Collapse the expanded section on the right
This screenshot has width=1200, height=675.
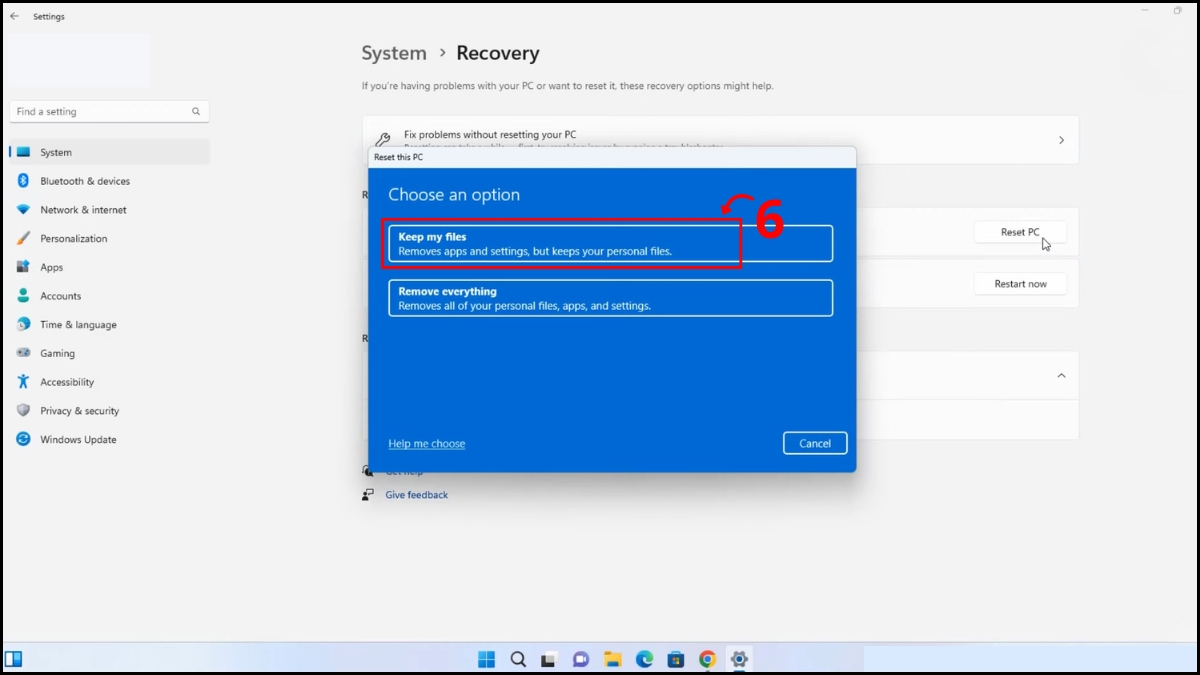pos(1061,375)
